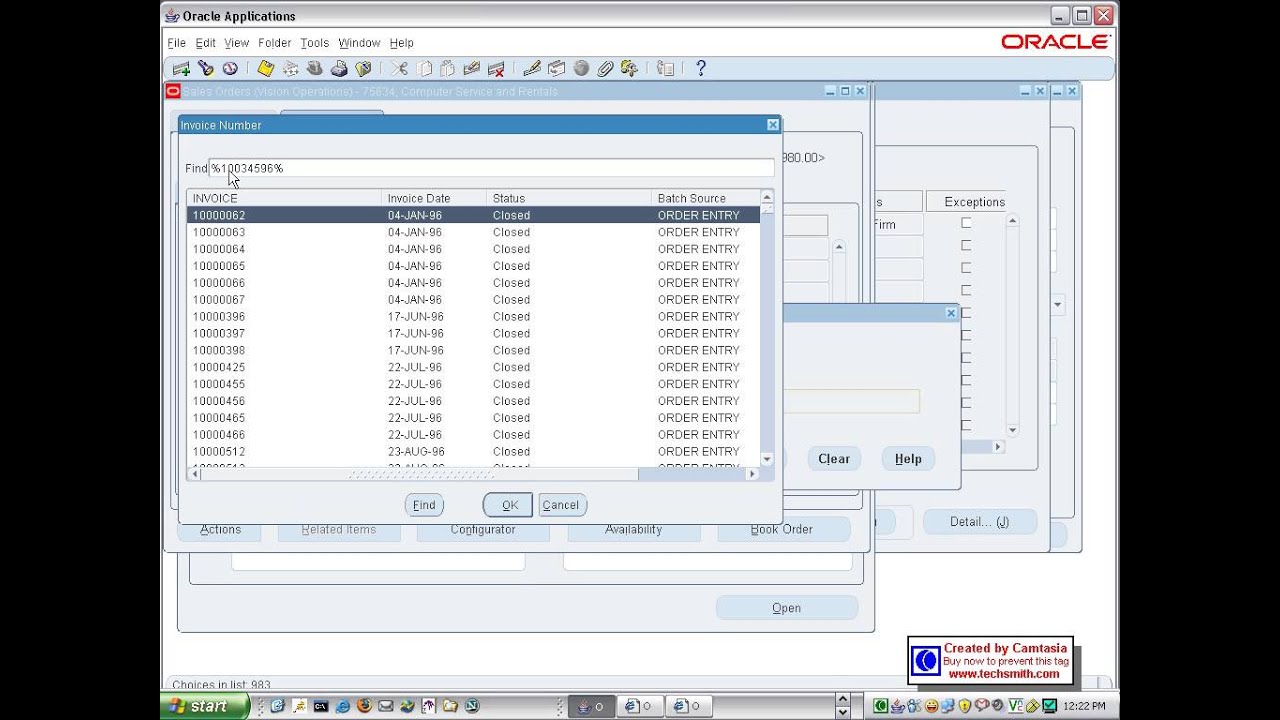Click the Close Form folder icon
This screenshot has width=1280, height=720.
(x=363, y=68)
